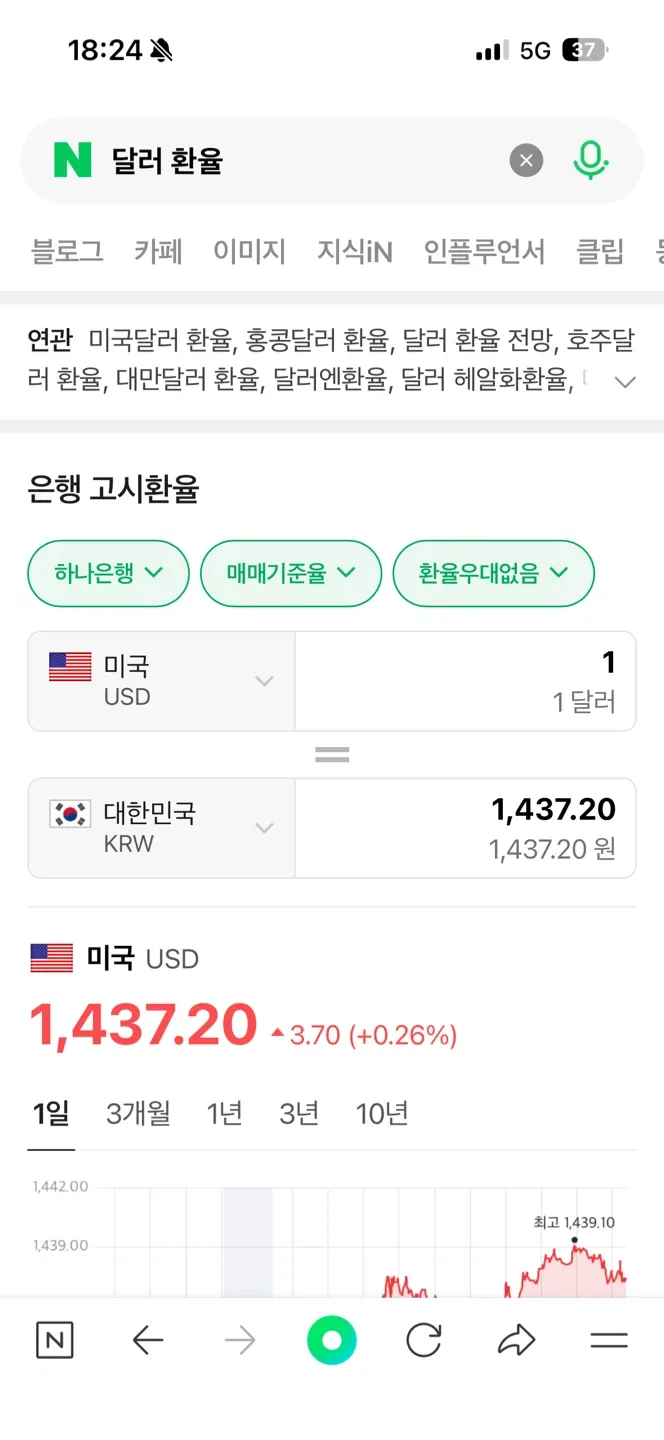Viewport: 664px width, 1440px height.
Task: Open related search 미국달러 환율
Action: pos(160,341)
